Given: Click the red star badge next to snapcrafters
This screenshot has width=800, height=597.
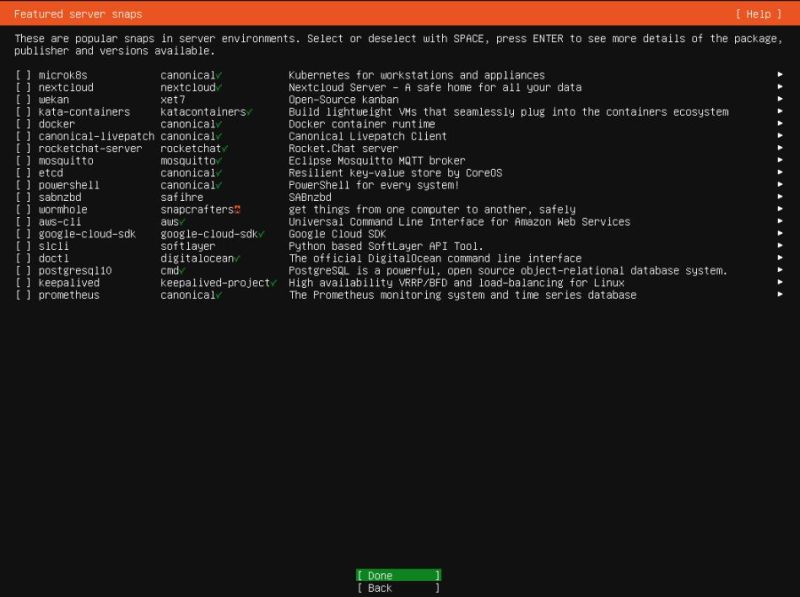Looking at the screenshot, I should pos(237,210).
